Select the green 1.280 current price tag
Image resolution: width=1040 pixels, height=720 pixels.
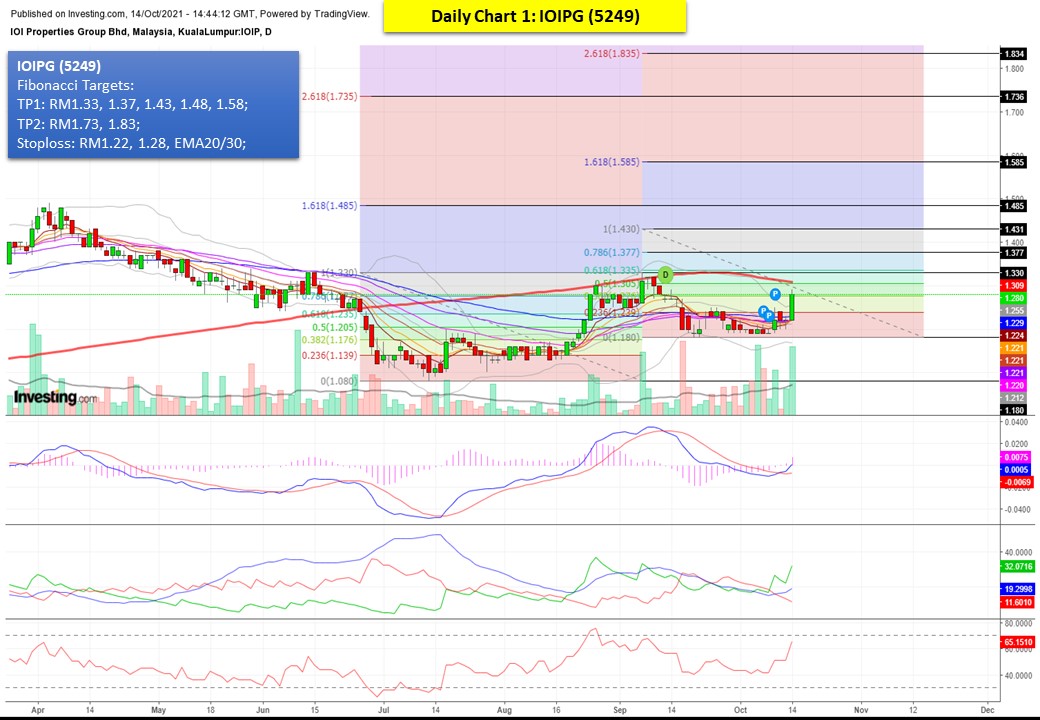coord(1014,298)
